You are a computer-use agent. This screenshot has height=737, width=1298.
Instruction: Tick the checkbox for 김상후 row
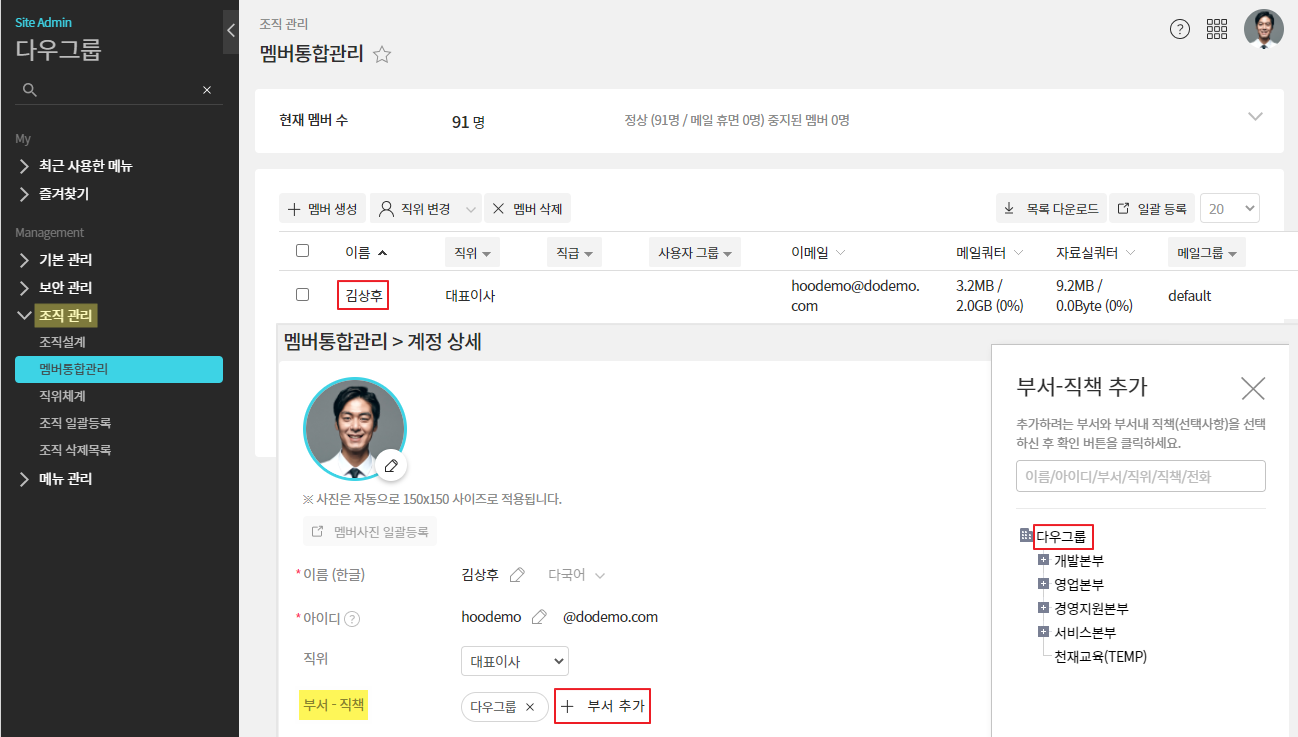pyautogui.click(x=303, y=295)
